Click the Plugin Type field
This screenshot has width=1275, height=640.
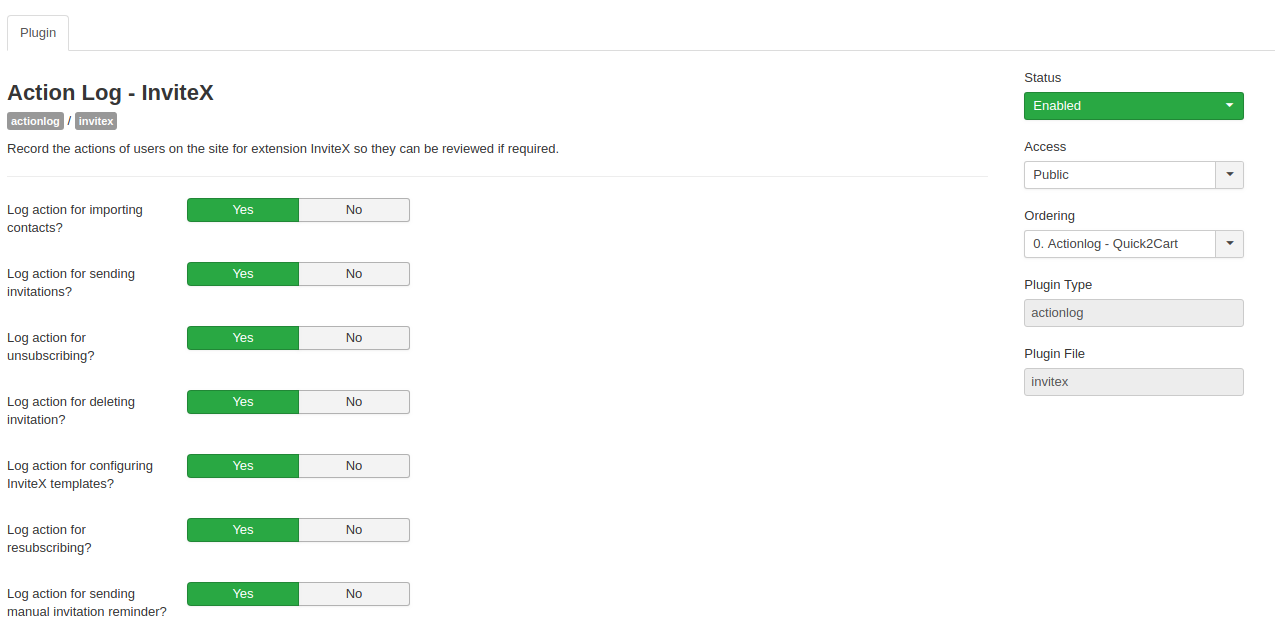pyautogui.click(x=1133, y=313)
